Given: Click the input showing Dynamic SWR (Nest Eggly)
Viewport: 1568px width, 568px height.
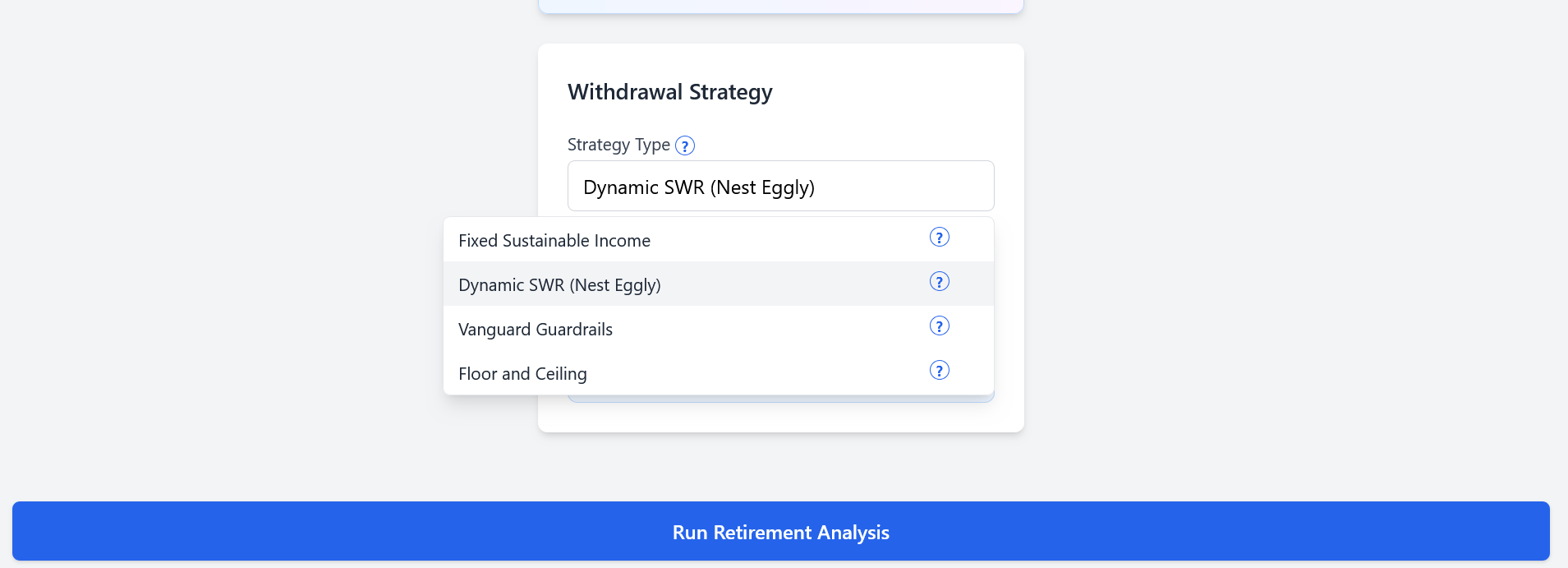Looking at the screenshot, I should [x=779, y=186].
